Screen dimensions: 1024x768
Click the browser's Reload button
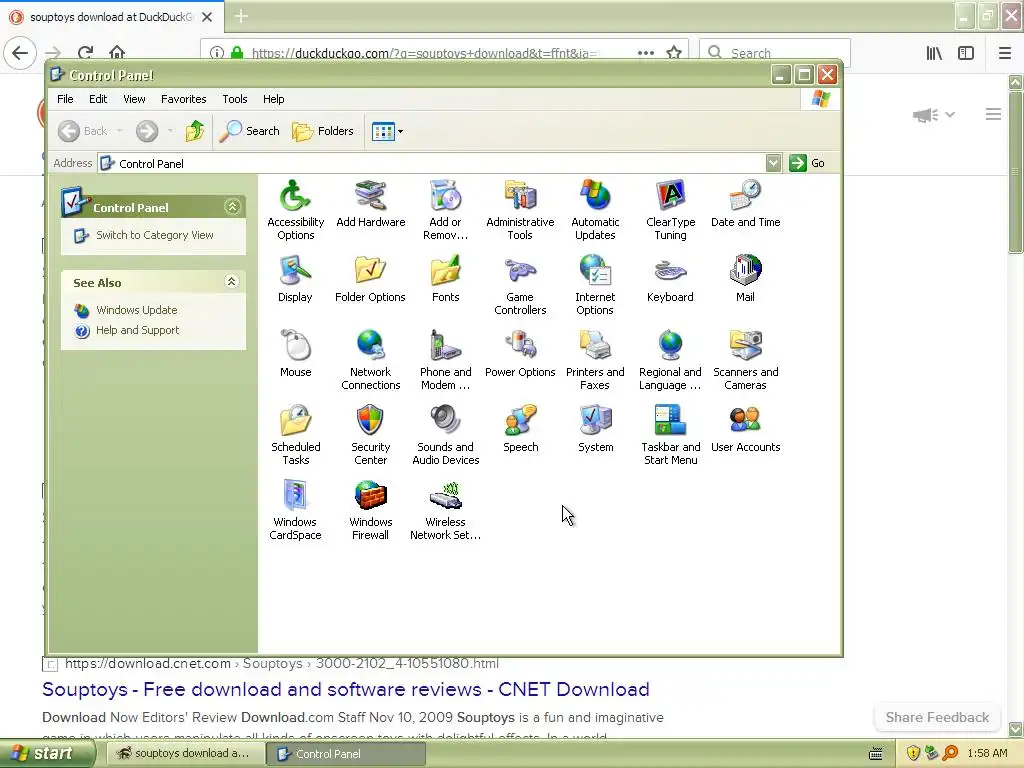point(86,52)
